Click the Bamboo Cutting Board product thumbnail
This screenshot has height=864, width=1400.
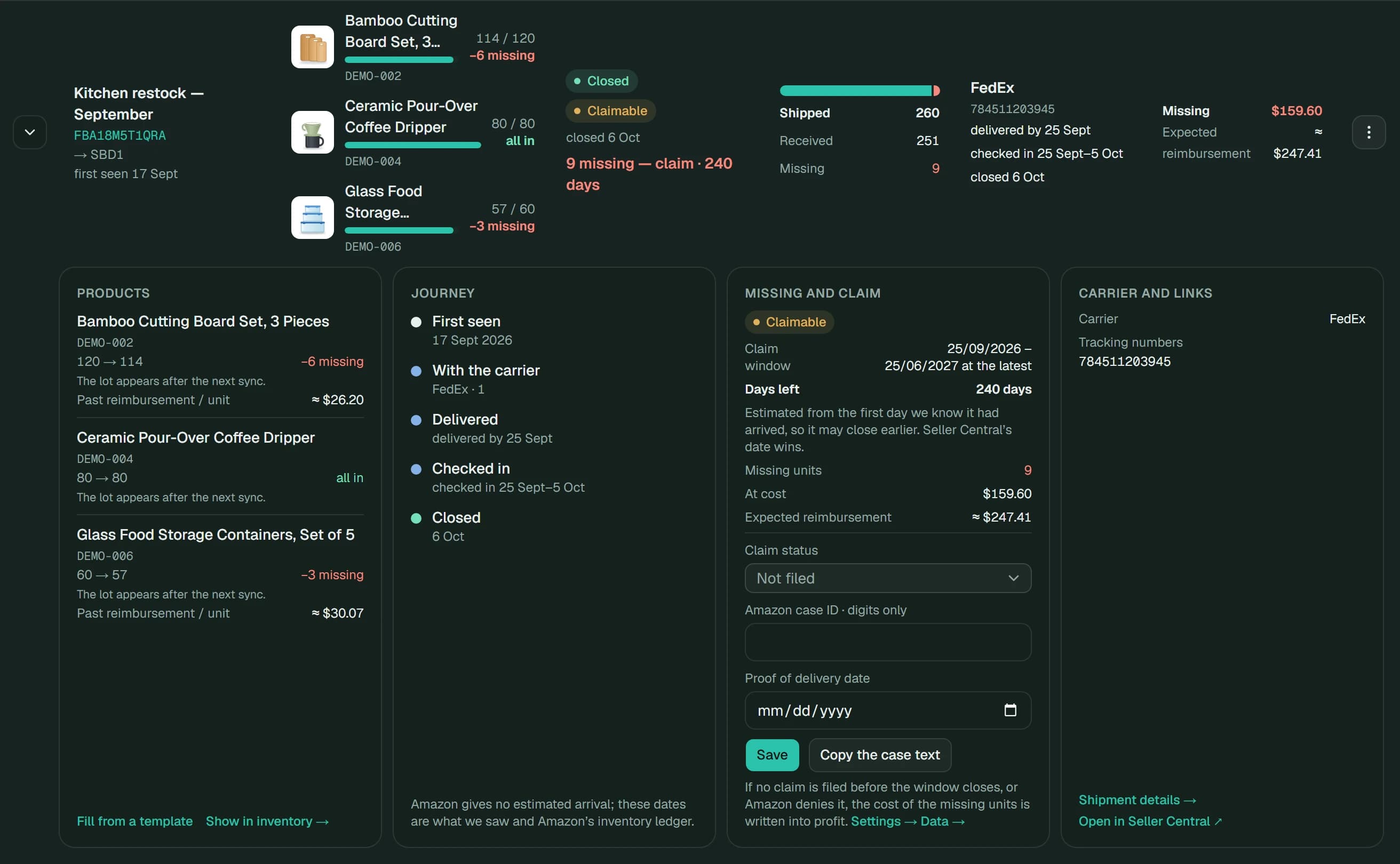point(312,47)
